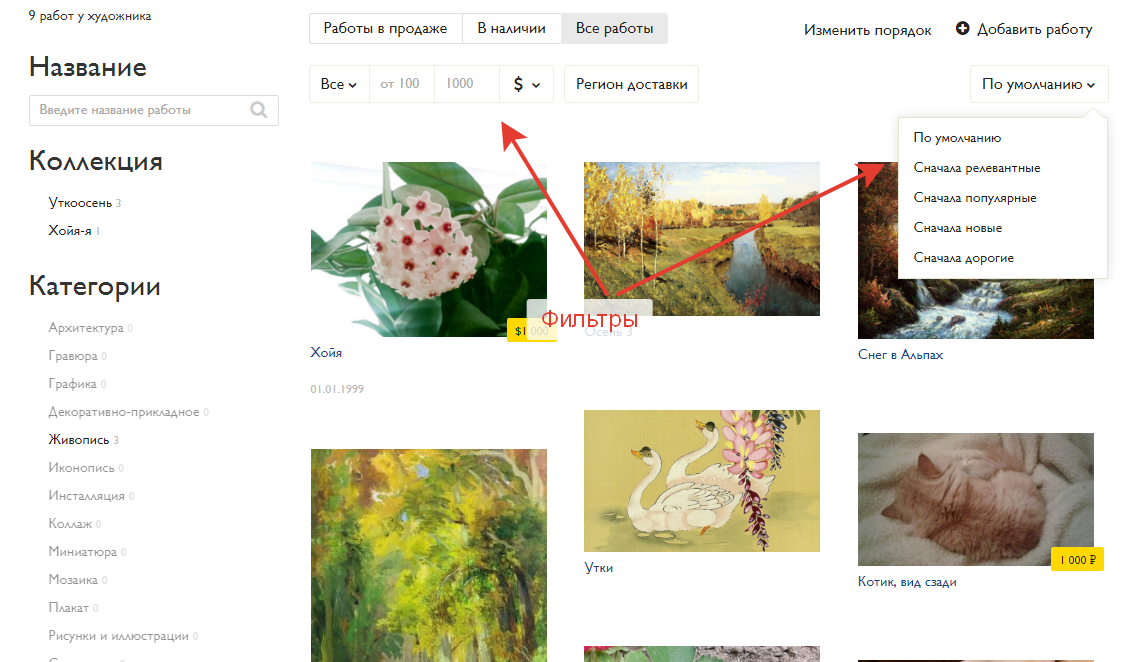Click the minimum price 'от 100' field
Screen dimensions: 1144x662
(x=401, y=85)
